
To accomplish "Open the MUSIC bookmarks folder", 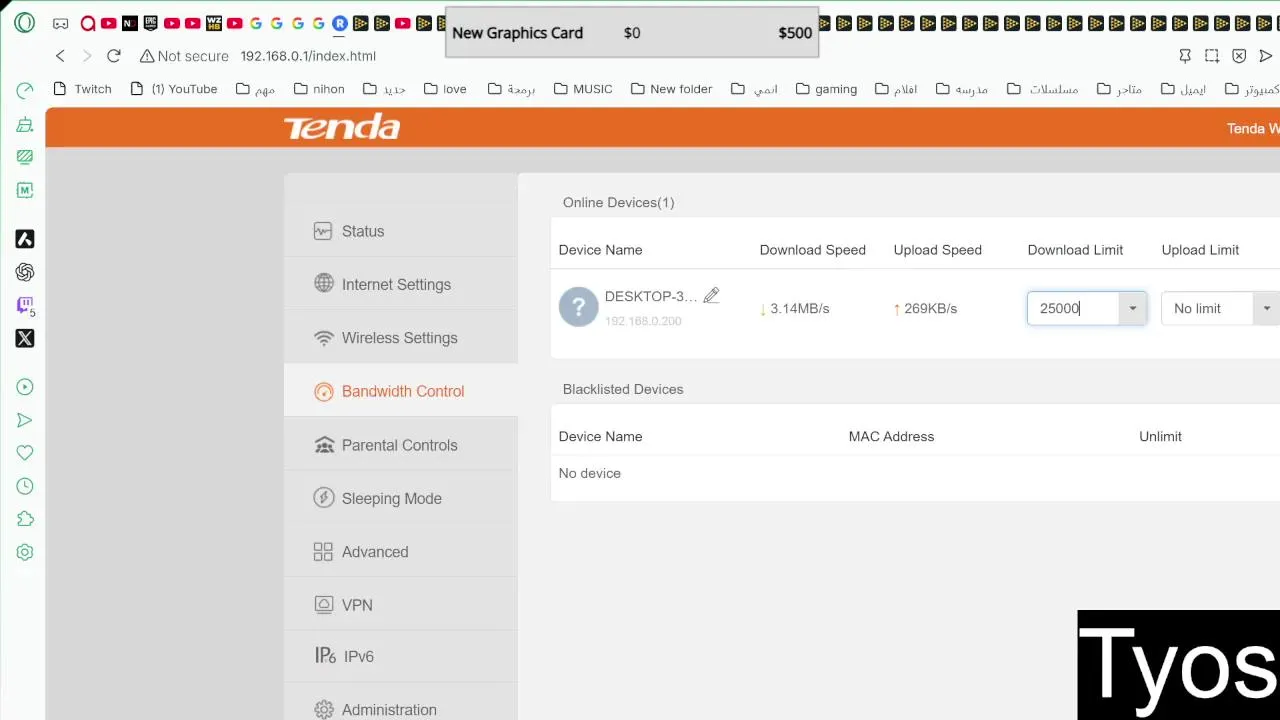I will click(x=583, y=89).
